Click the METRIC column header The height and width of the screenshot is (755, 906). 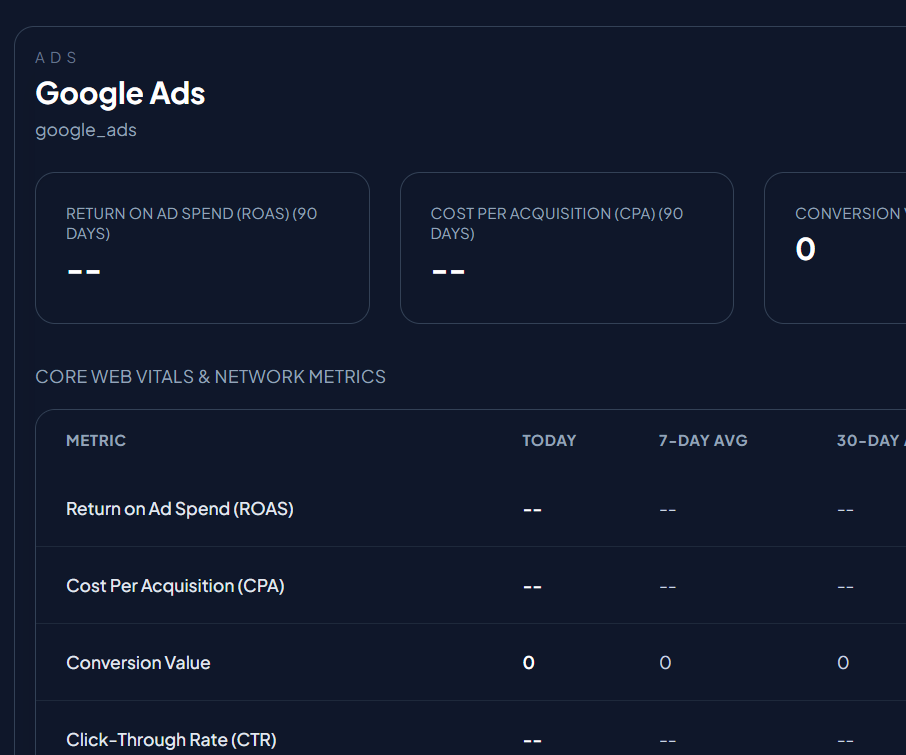(x=96, y=441)
